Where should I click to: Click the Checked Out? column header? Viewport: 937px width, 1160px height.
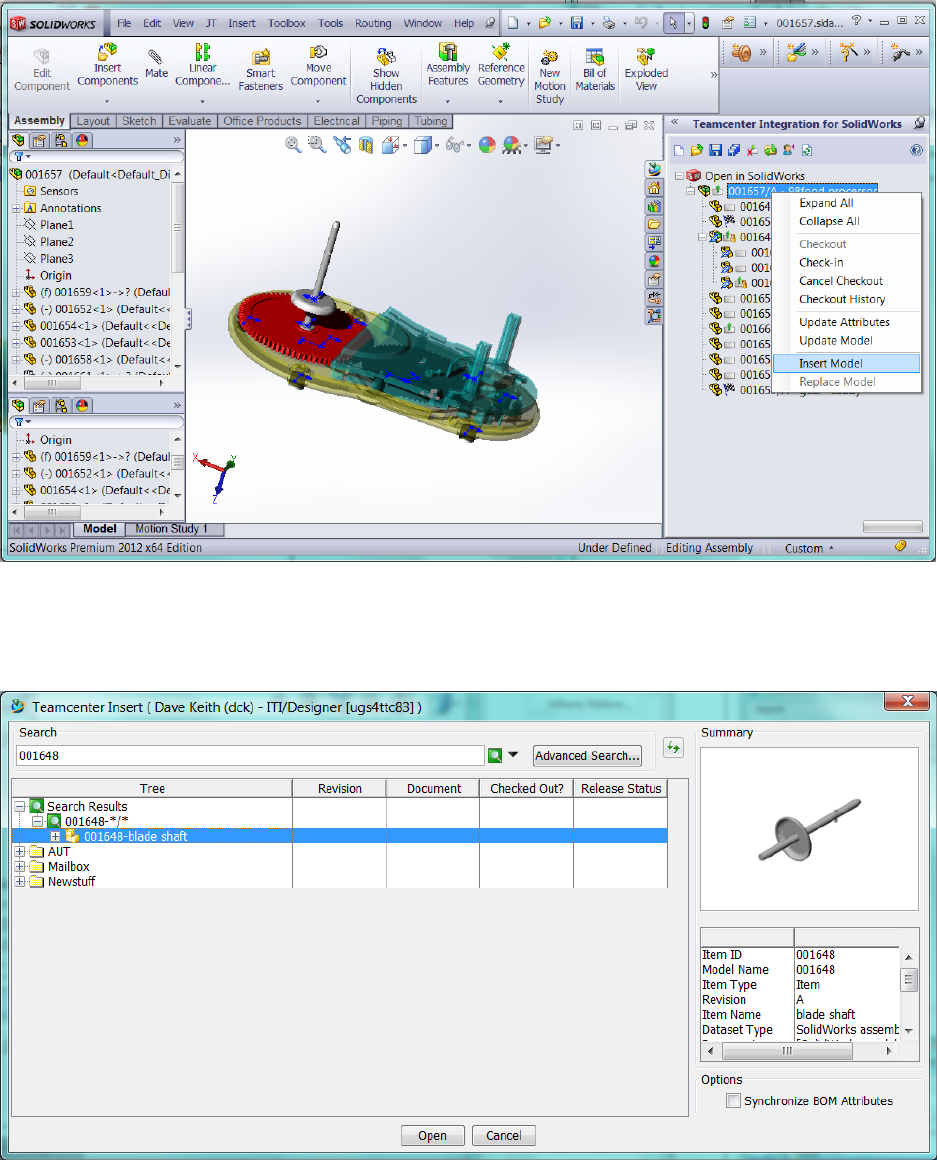pyautogui.click(x=527, y=788)
